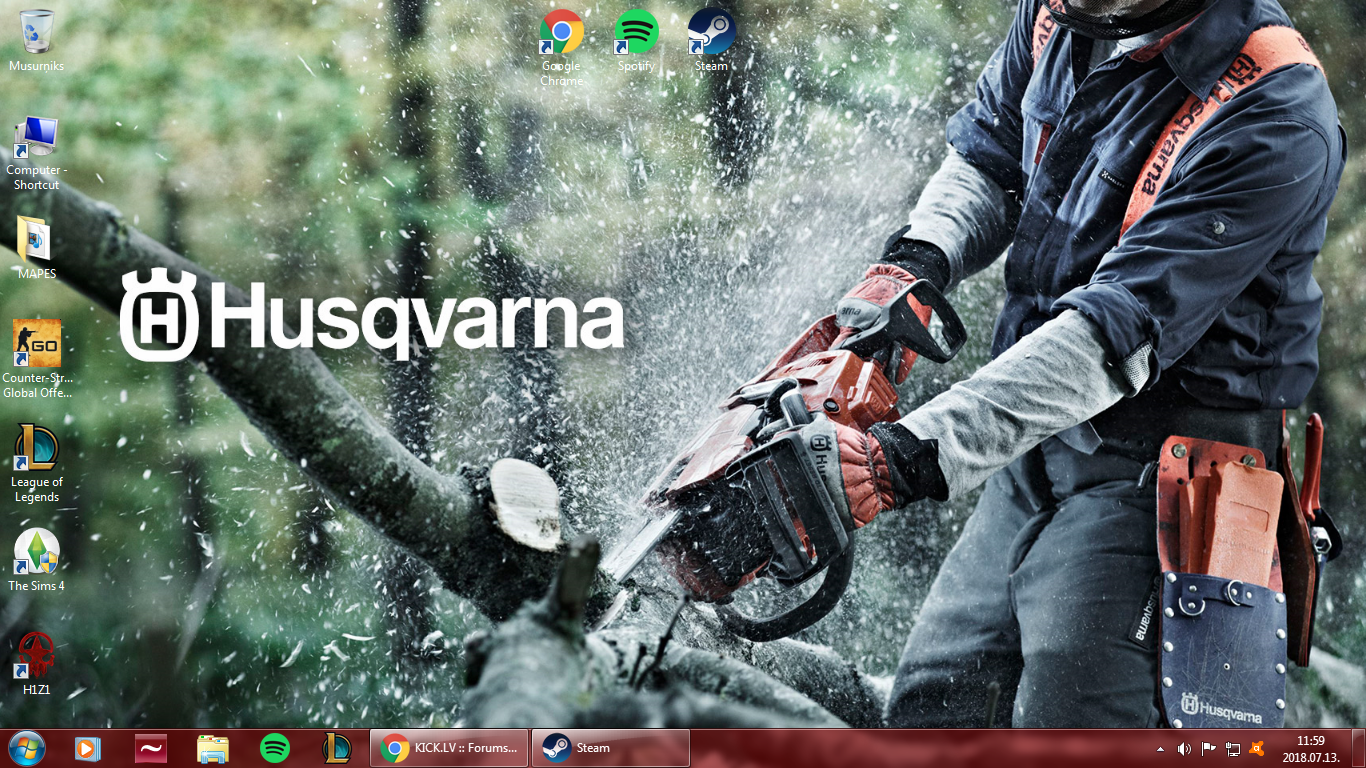This screenshot has height=768, width=1366.
Task: Open Spotify from the taskbar
Action: [x=275, y=748]
